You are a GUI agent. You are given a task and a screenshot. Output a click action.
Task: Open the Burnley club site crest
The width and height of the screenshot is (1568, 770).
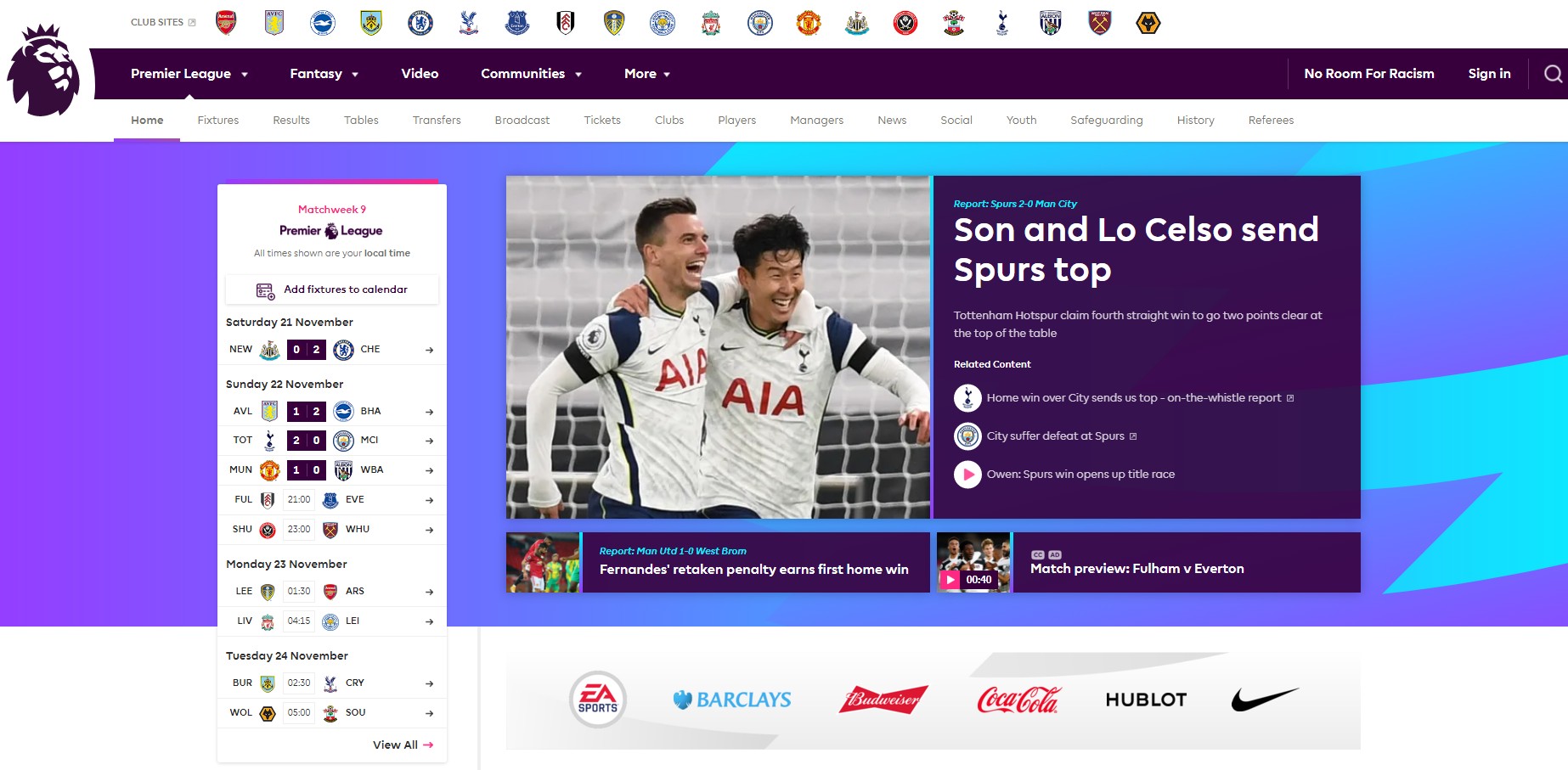pyautogui.click(x=371, y=23)
